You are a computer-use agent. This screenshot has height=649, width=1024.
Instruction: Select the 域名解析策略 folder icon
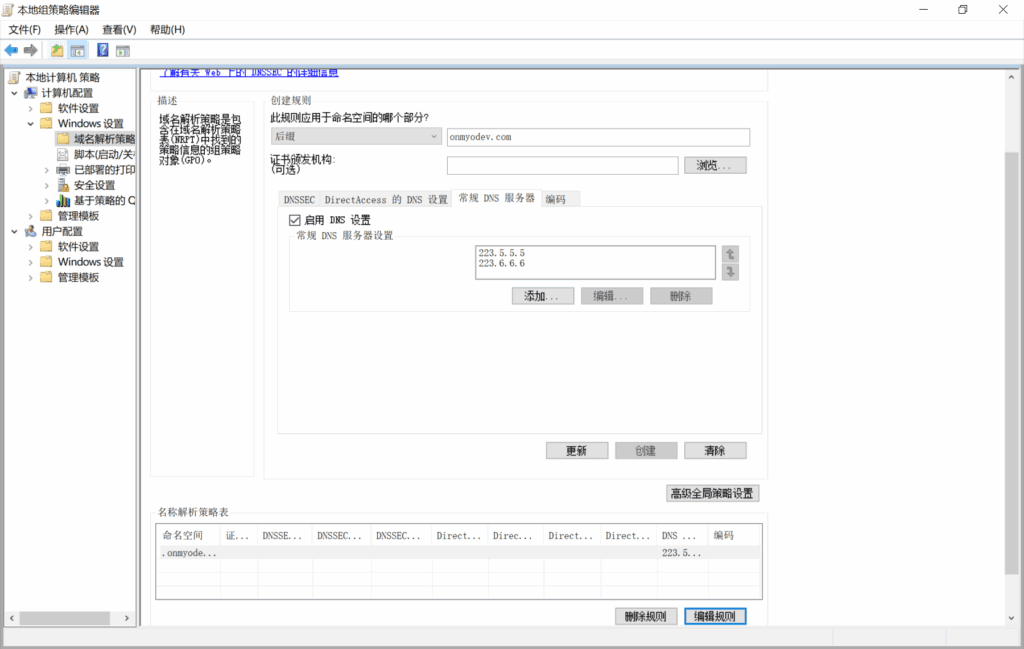(x=63, y=137)
